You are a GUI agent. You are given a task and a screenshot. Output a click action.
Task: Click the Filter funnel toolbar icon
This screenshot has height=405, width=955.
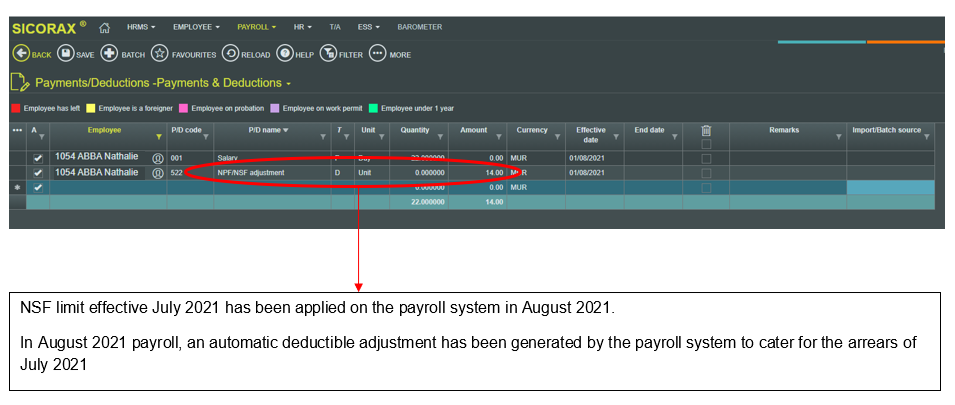[327, 54]
